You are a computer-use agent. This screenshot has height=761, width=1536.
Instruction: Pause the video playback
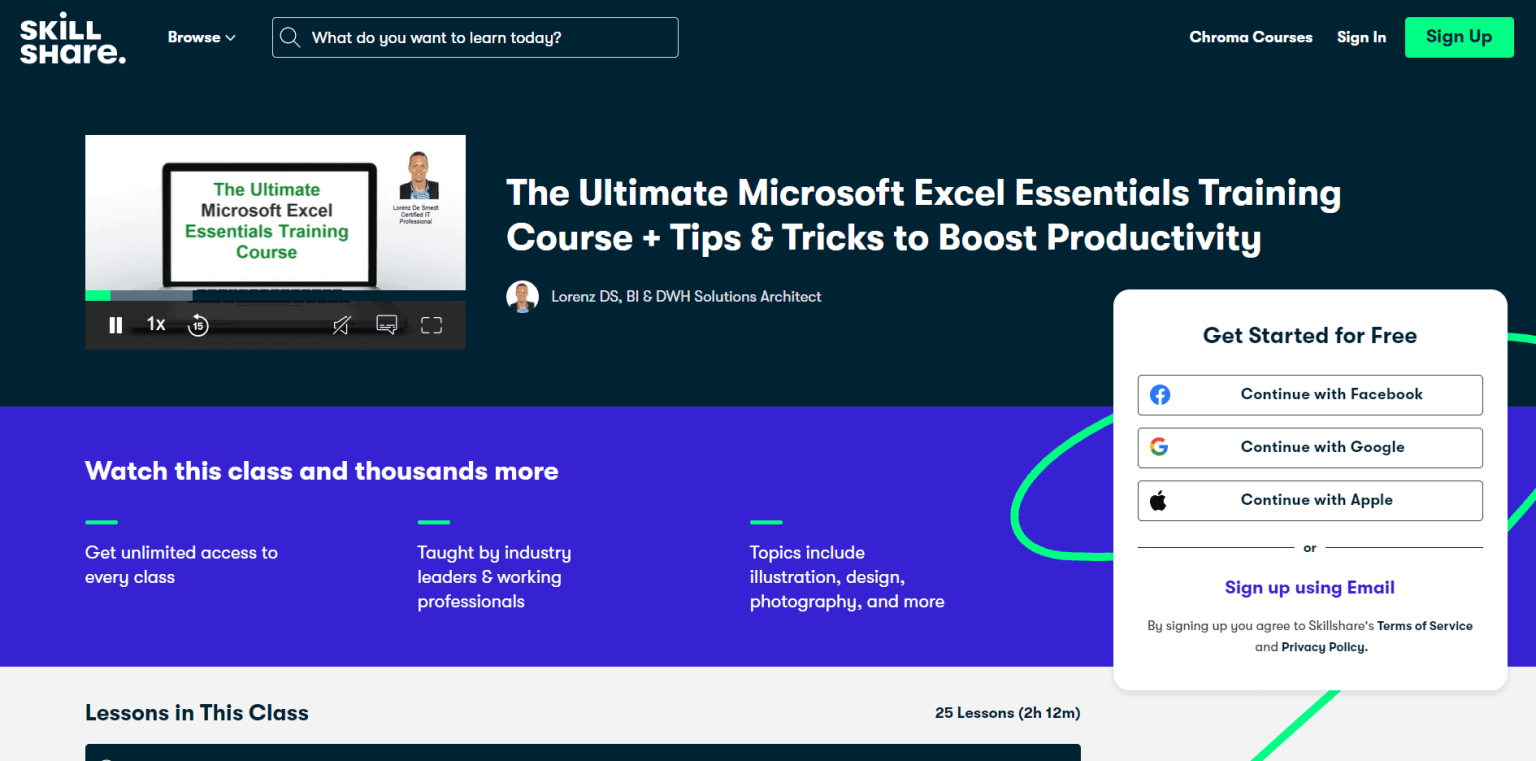click(x=115, y=325)
